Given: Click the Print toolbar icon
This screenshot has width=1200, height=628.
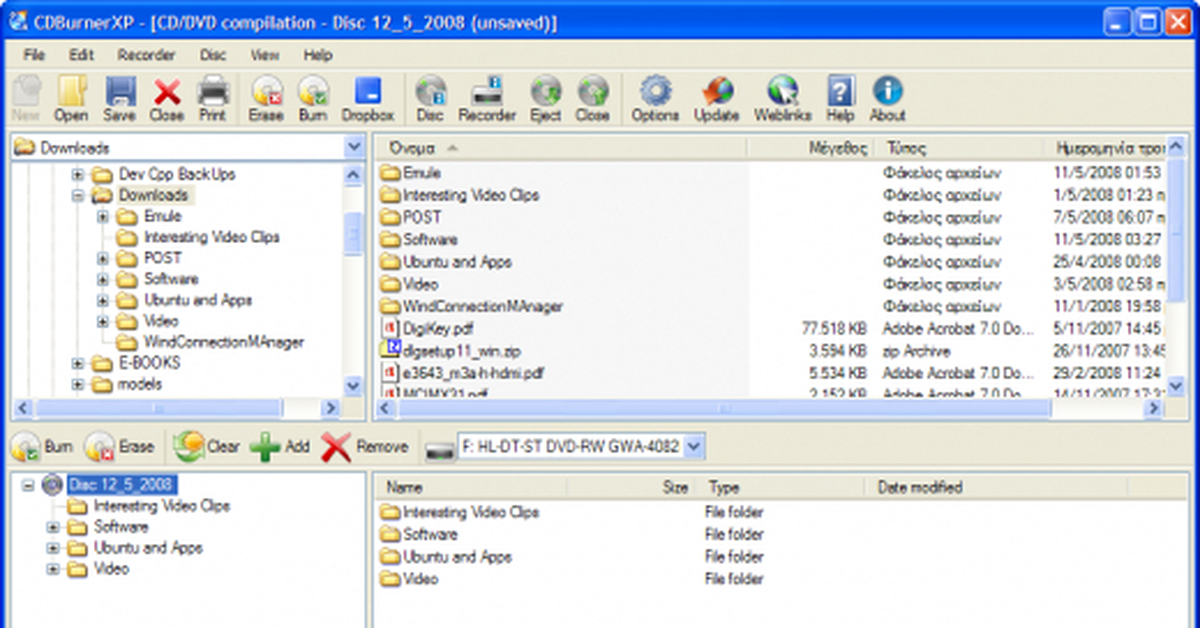Looking at the screenshot, I should point(212,99).
